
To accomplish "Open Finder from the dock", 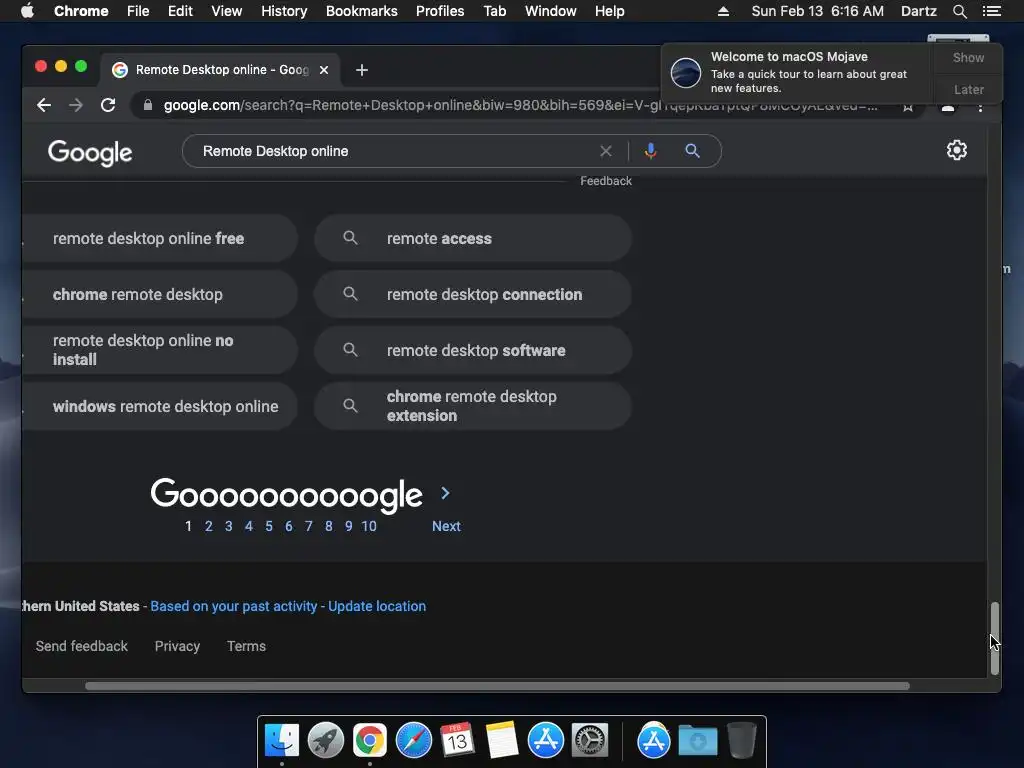I will coord(282,741).
